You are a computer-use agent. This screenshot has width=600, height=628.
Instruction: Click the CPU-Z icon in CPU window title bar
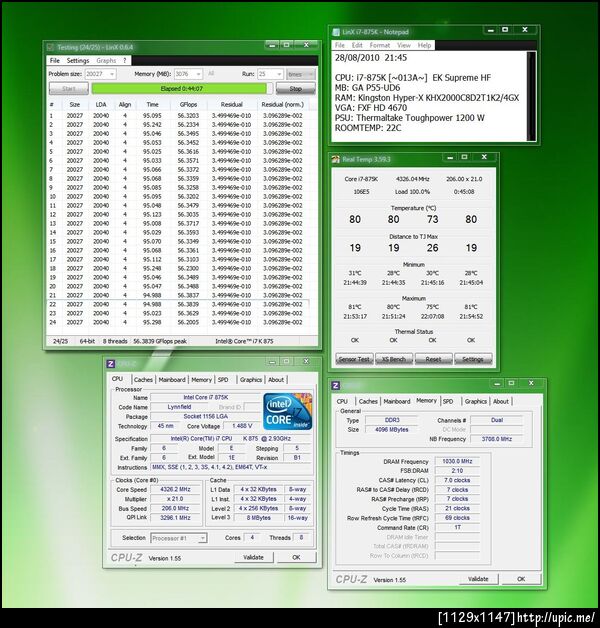pyautogui.click(x=111, y=364)
